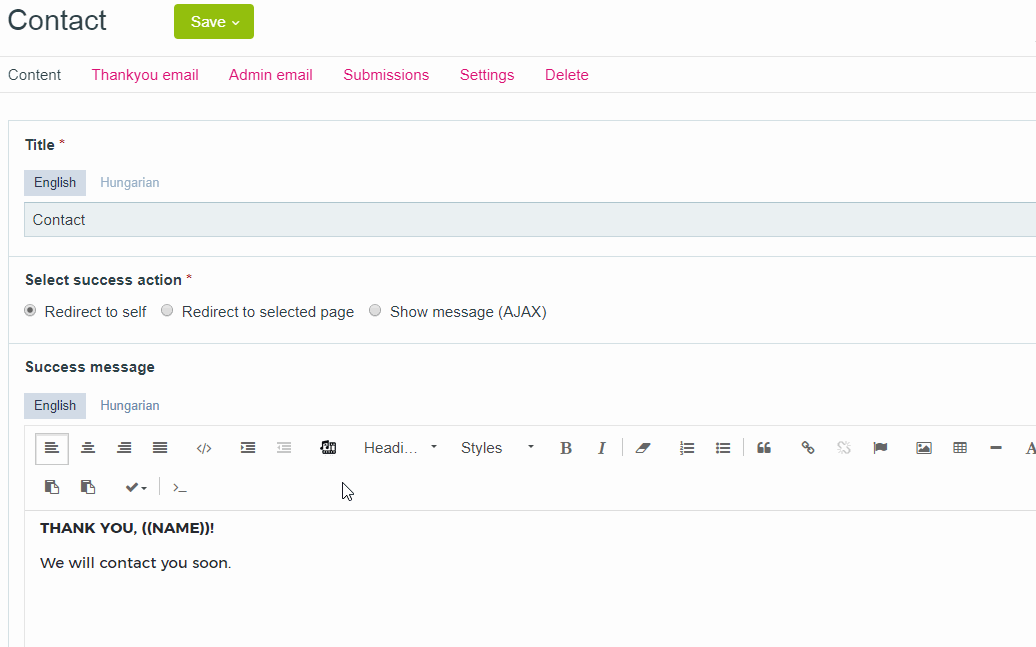Insert an image into the message

(x=924, y=448)
